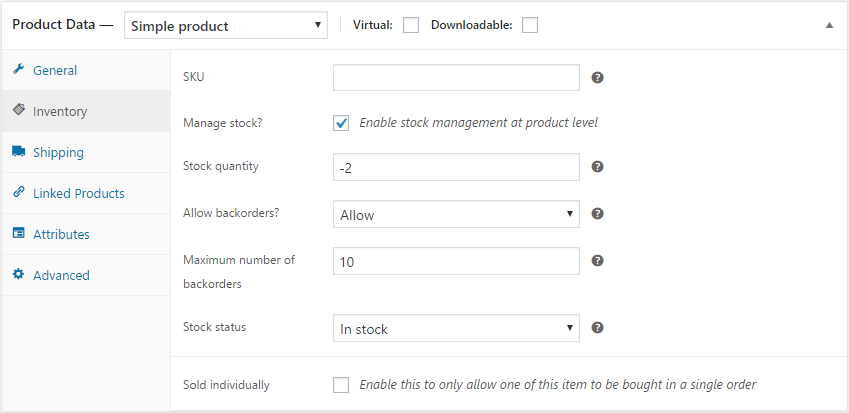Switch to the Linked Products tab
849x413 pixels.
click(78, 193)
